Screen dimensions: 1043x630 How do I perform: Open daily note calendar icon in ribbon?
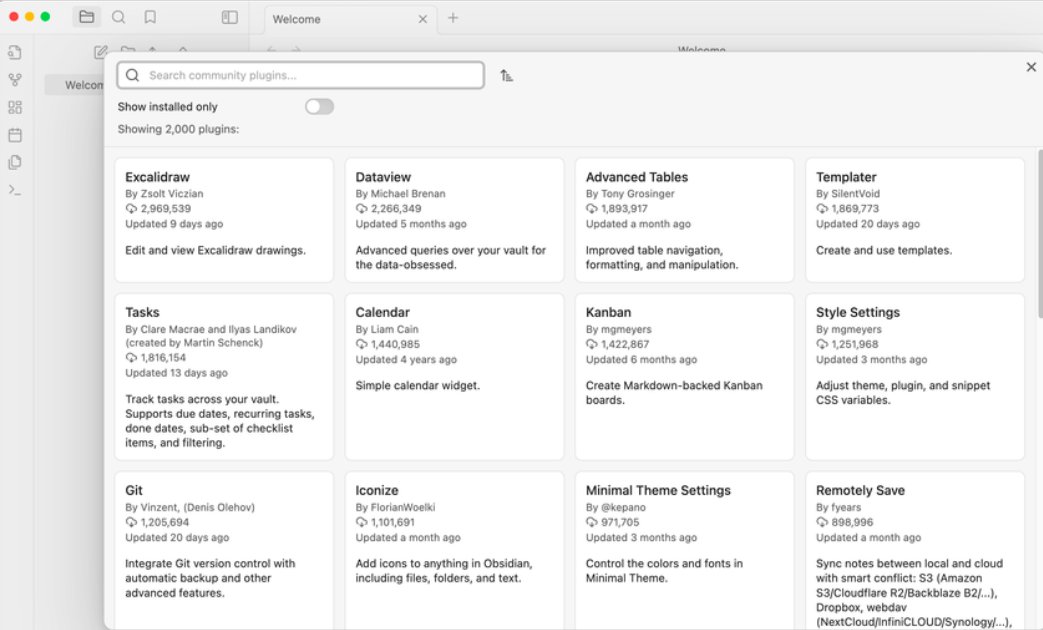(15, 135)
